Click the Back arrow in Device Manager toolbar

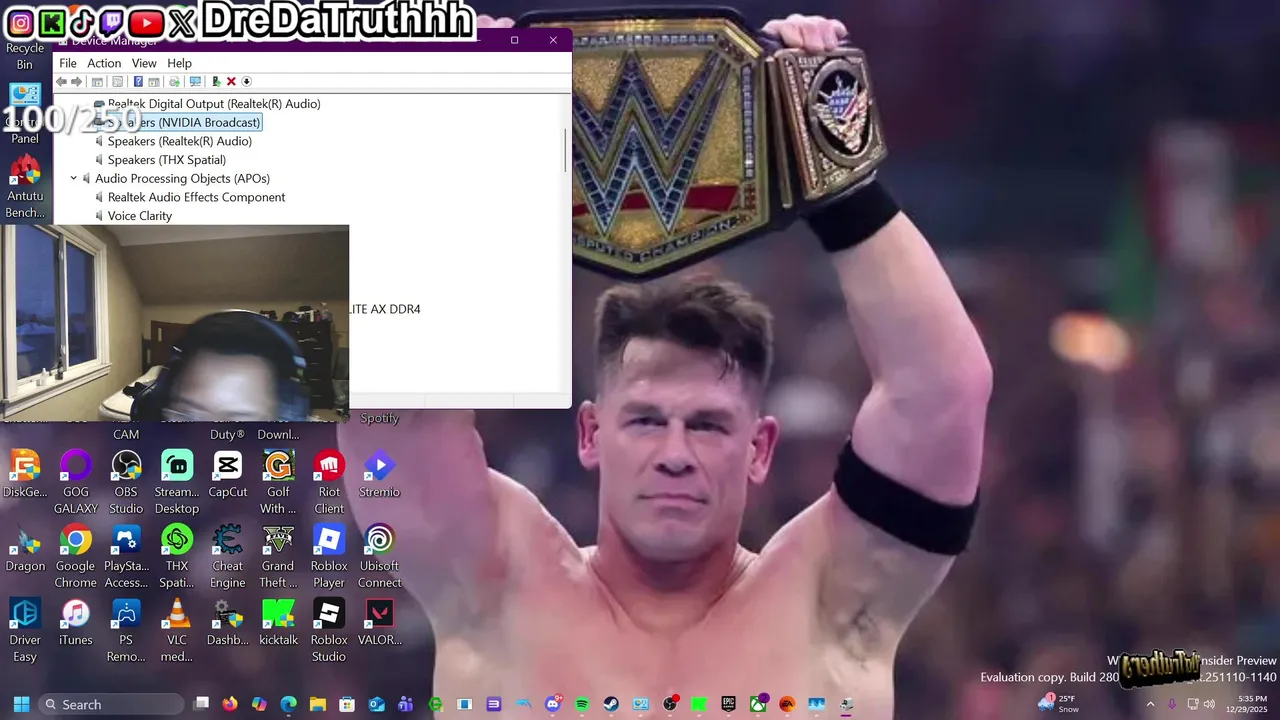click(x=62, y=81)
